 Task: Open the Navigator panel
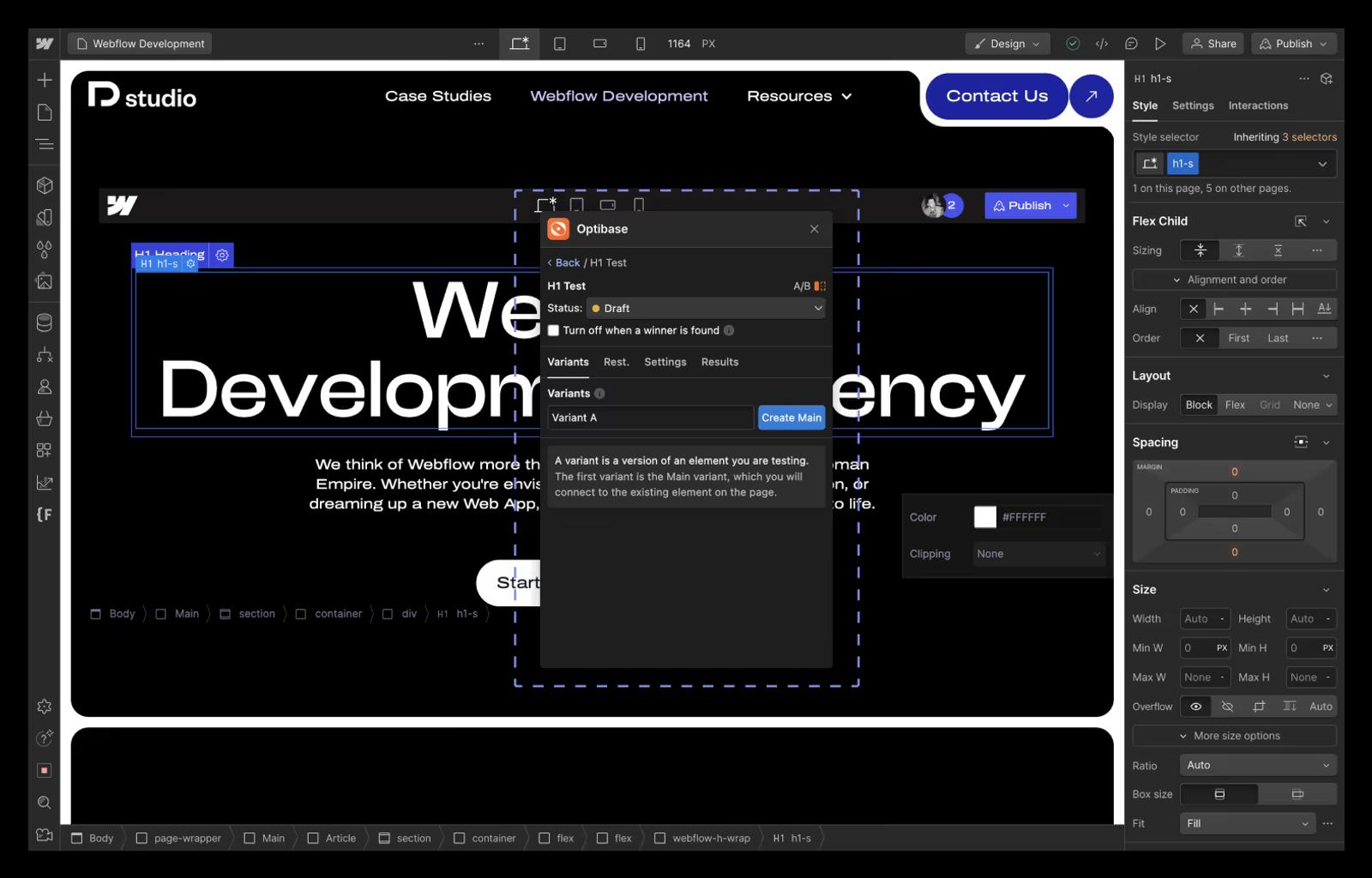point(45,144)
